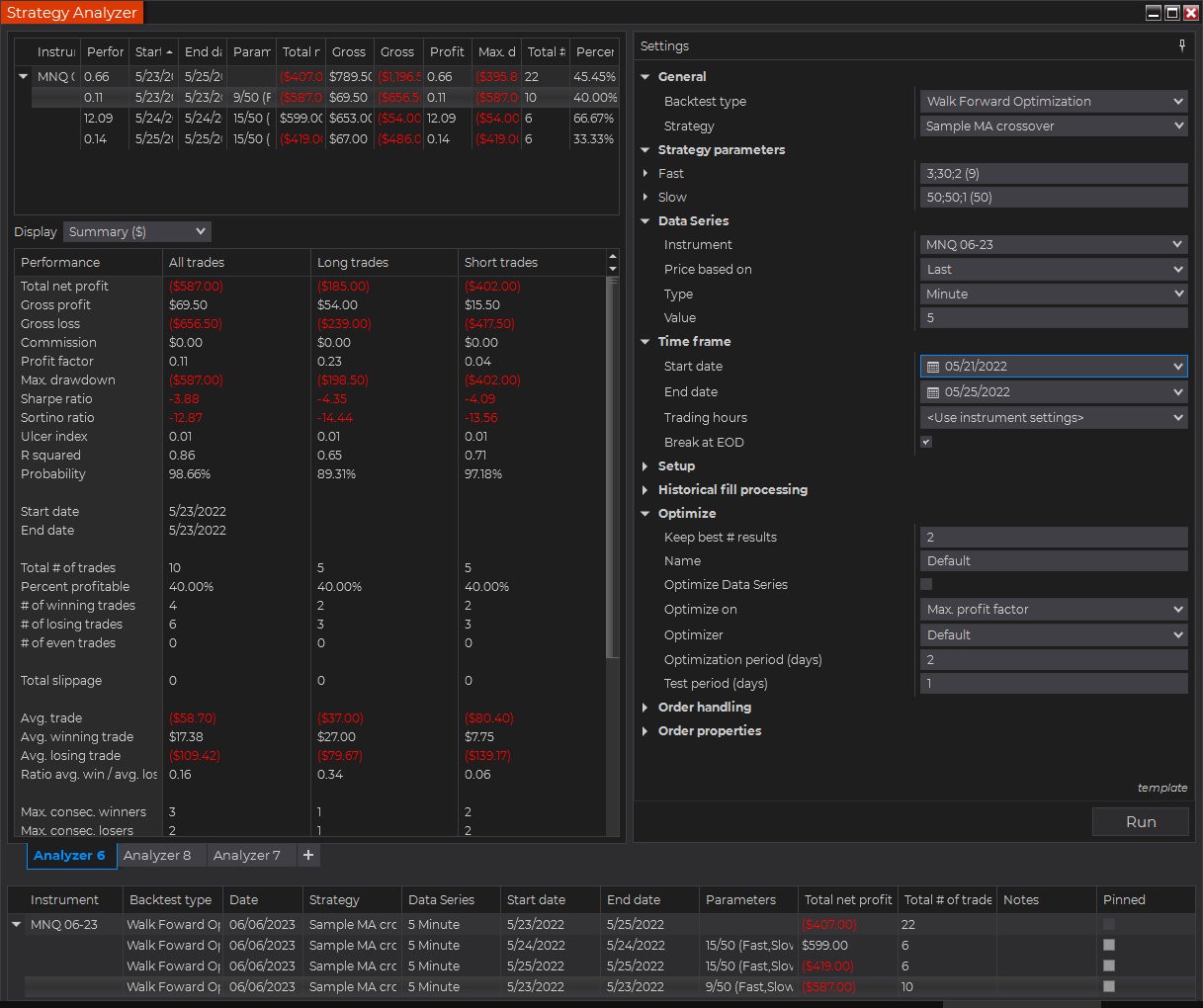The width and height of the screenshot is (1203, 1008).
Task: Click the scroll up arrow above performance table
Action: click(x=612, y=257)
